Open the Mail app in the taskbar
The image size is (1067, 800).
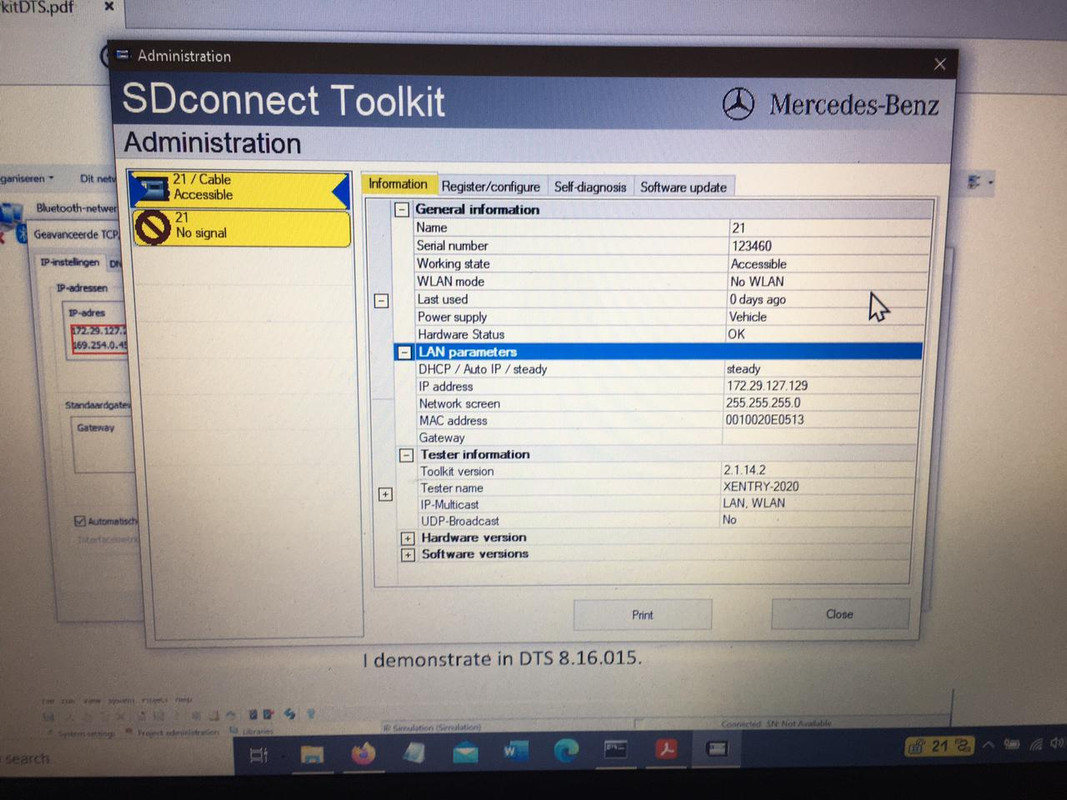coord(465,752)
